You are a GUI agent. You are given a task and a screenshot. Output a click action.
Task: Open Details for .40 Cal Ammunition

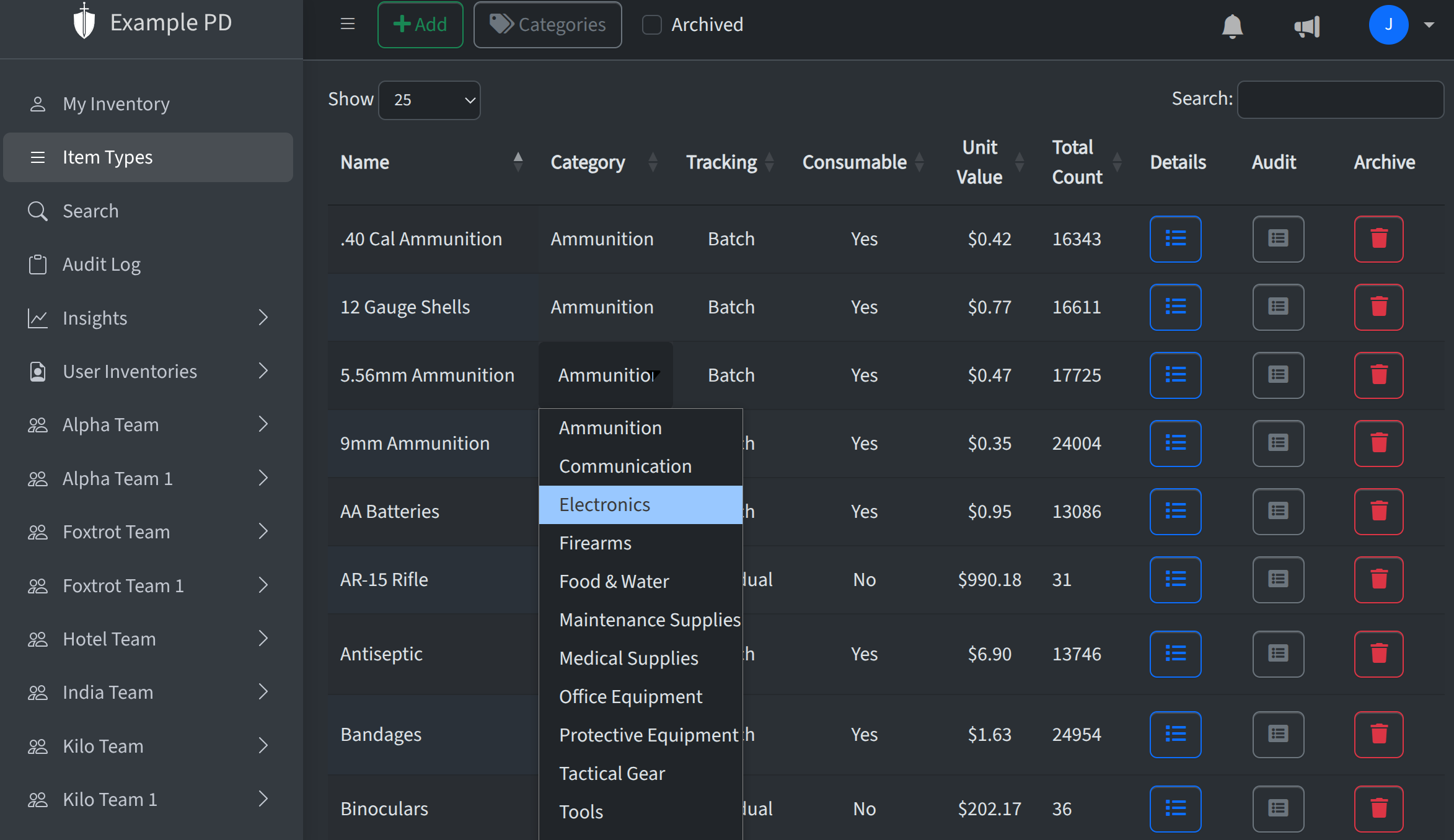(x=1175, y=238)
